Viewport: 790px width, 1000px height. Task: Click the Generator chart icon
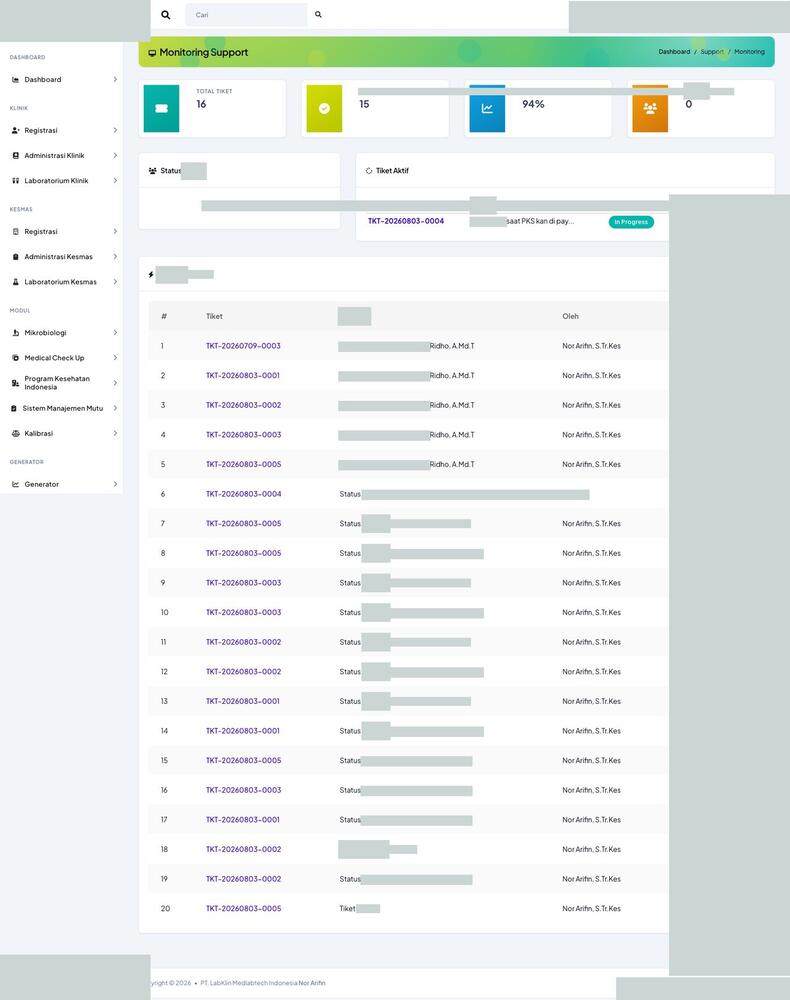pyautogui.click(x=15, y=485)
